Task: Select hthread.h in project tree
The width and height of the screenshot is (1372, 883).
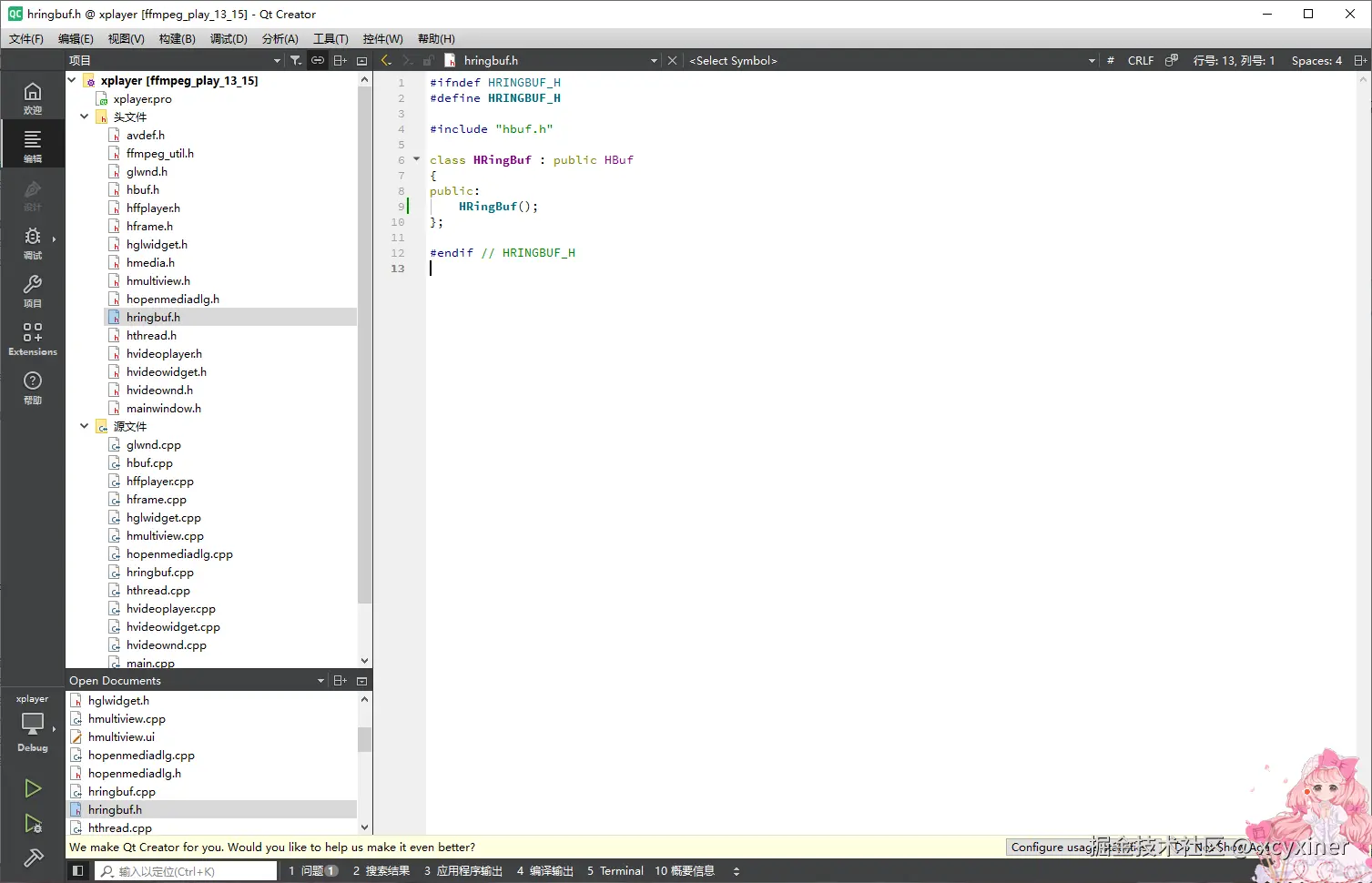Action: pyautogui.click(x=151, y=335)
